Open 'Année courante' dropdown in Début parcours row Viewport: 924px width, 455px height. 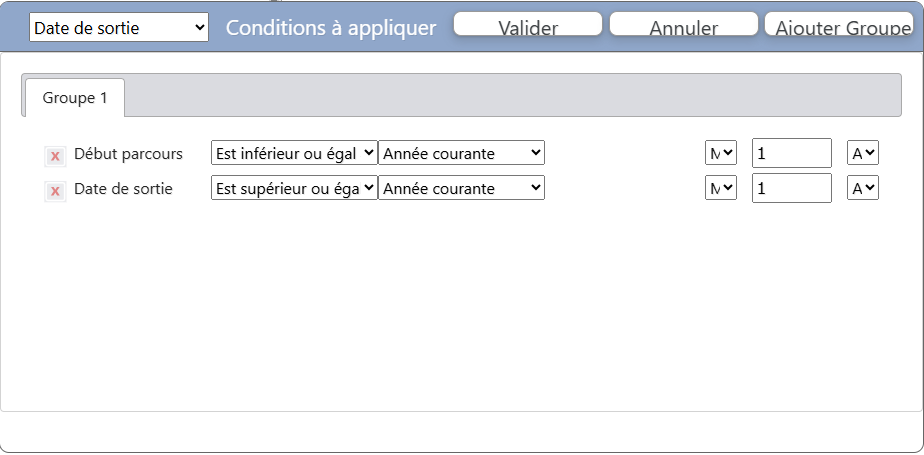461,153
